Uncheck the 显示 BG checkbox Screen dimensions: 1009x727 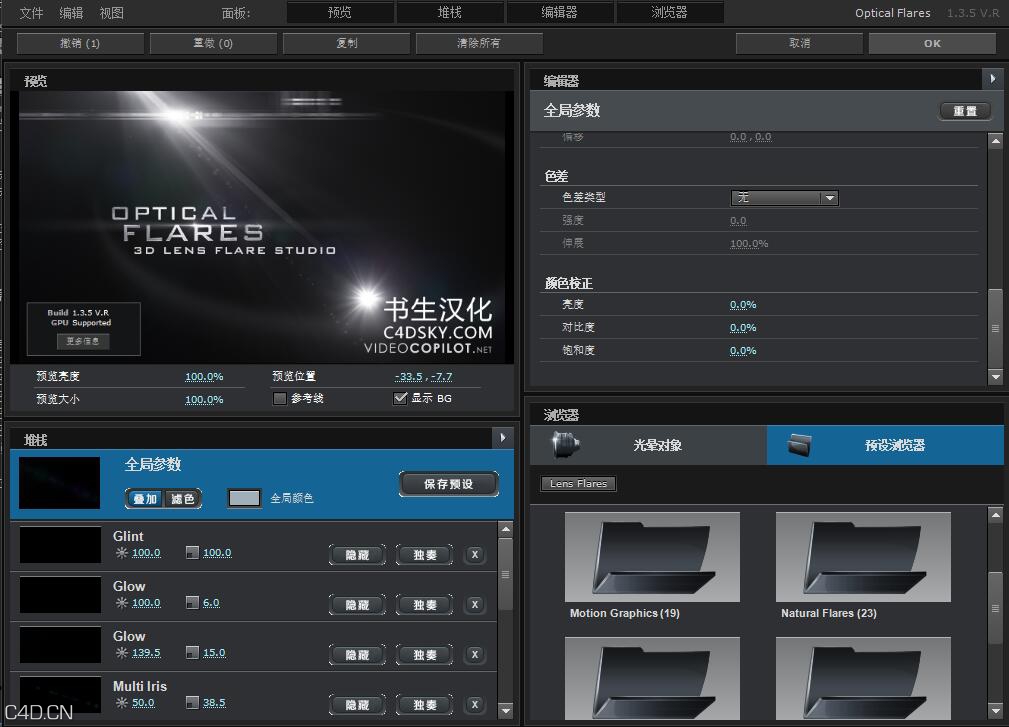point(401,398)
